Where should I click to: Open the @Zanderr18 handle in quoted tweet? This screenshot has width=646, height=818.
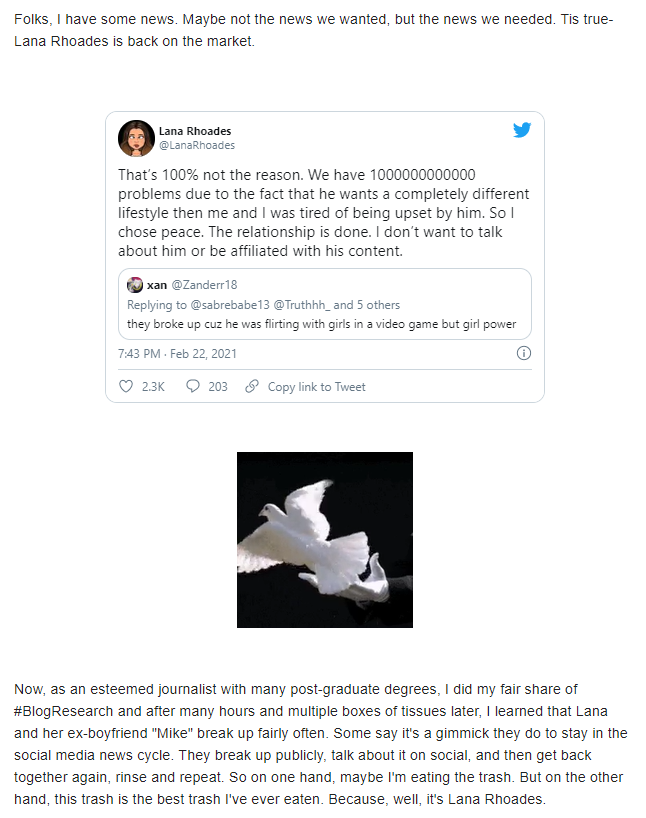click(204, 285)
